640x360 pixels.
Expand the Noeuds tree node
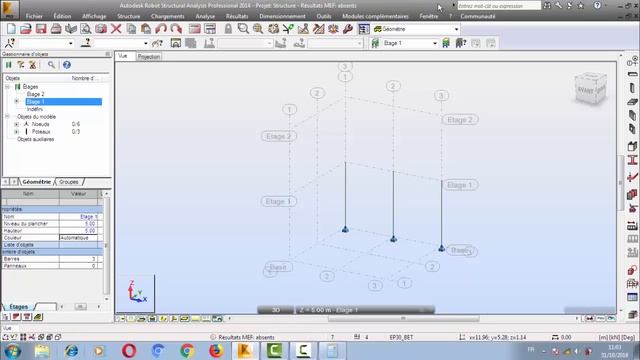tap(16, 124)
